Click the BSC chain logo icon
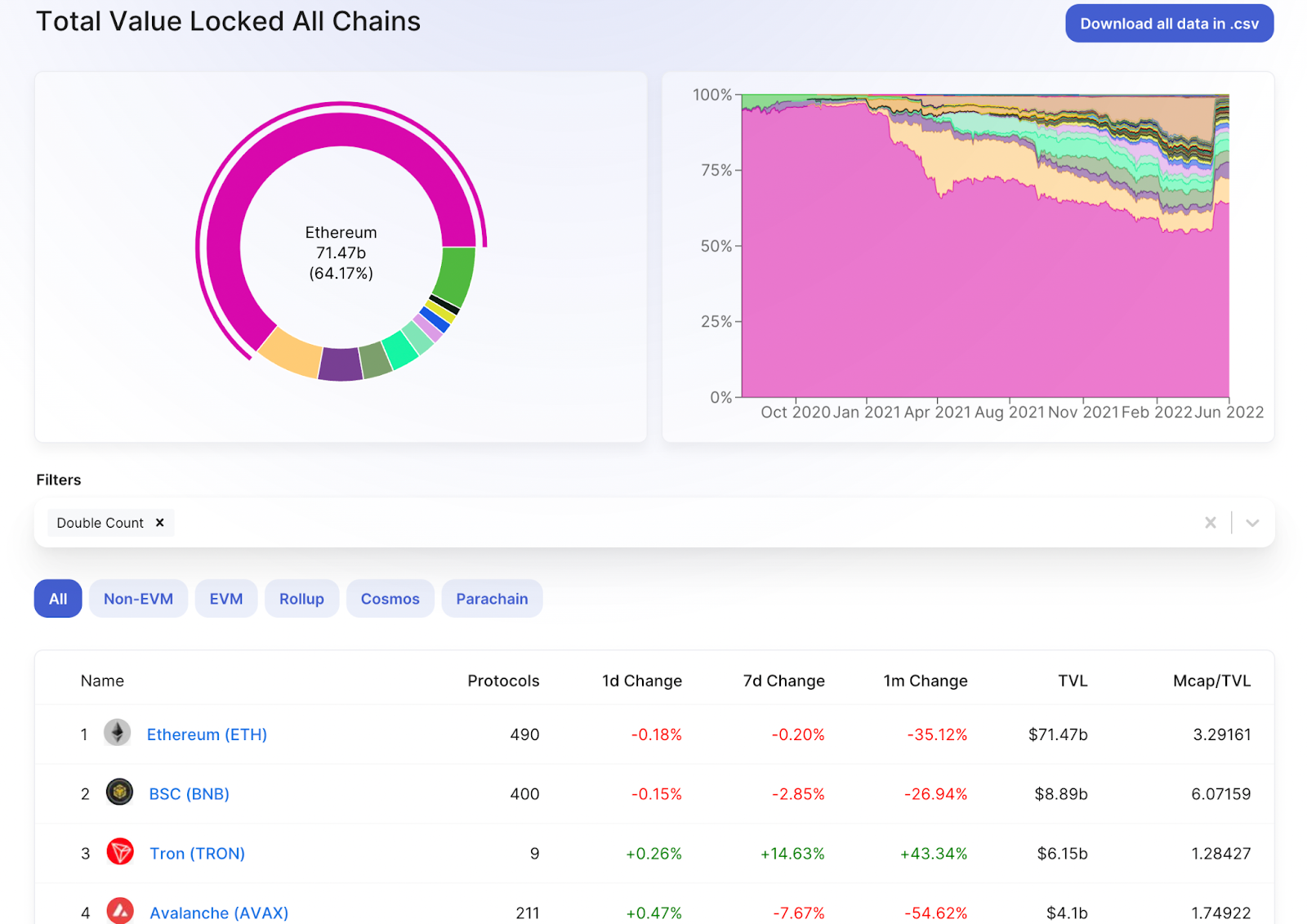The image size is (1307, 924). 119,792
